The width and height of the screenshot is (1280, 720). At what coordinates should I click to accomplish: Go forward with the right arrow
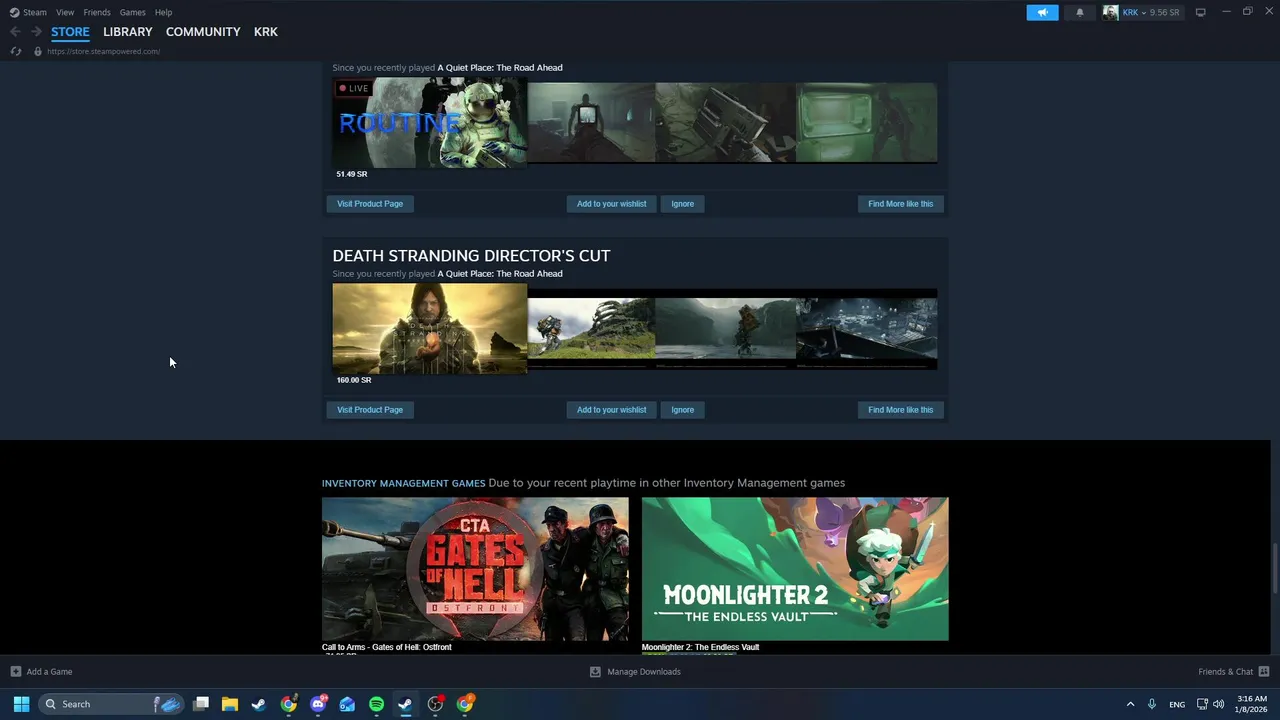(36, 32)
